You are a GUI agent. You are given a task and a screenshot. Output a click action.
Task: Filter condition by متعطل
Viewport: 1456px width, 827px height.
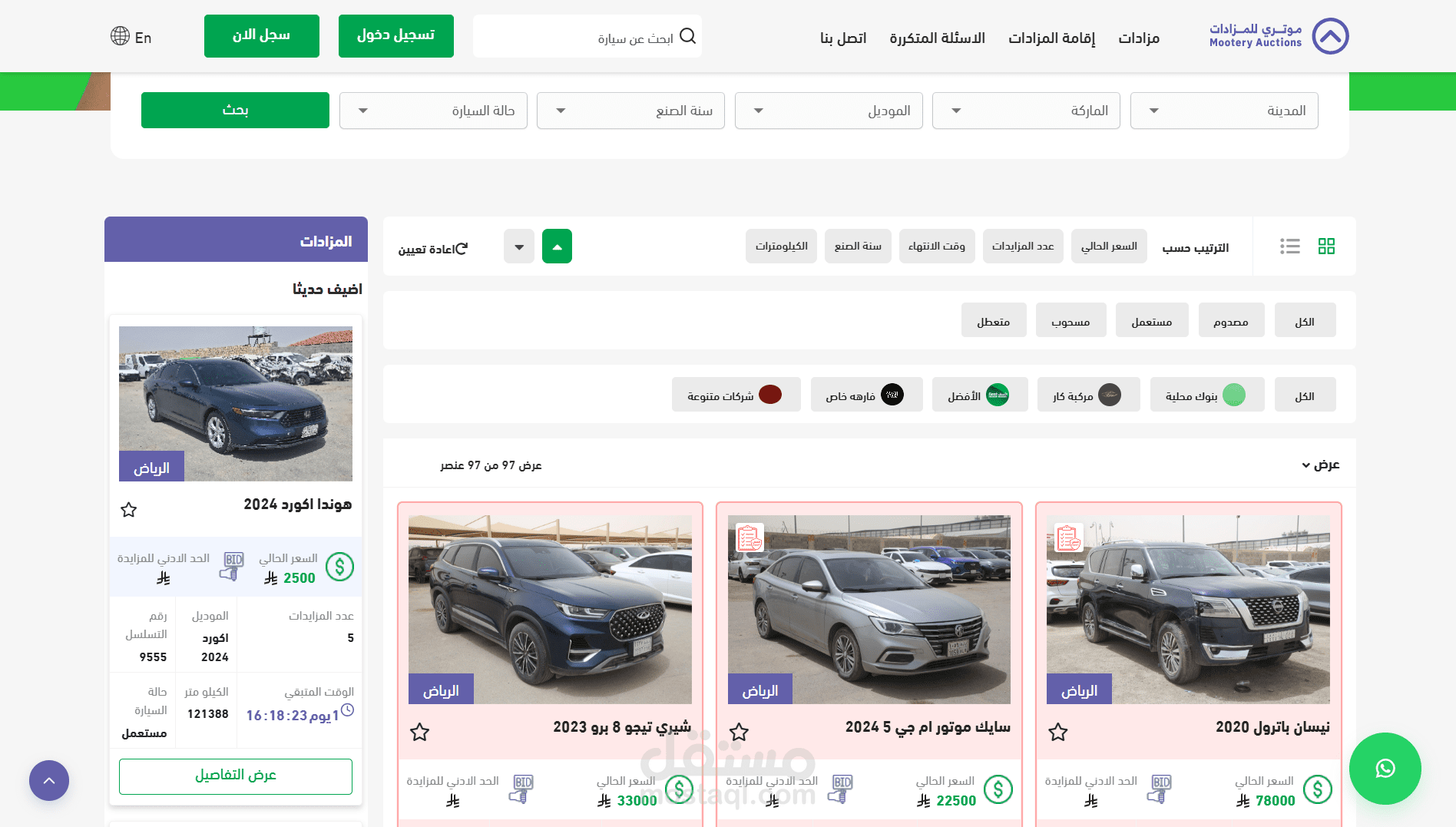click(994, 320)
